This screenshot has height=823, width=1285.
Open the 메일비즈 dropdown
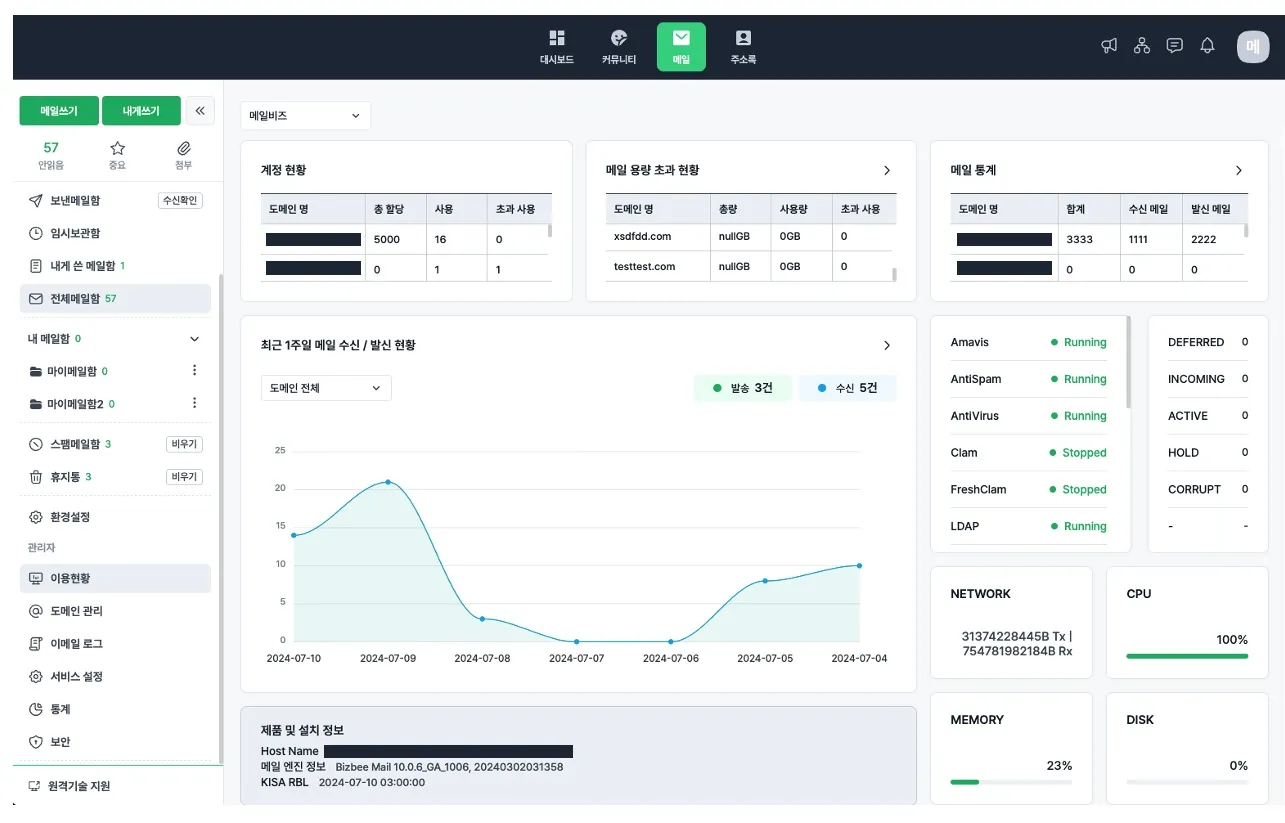(x=305, y=116)
